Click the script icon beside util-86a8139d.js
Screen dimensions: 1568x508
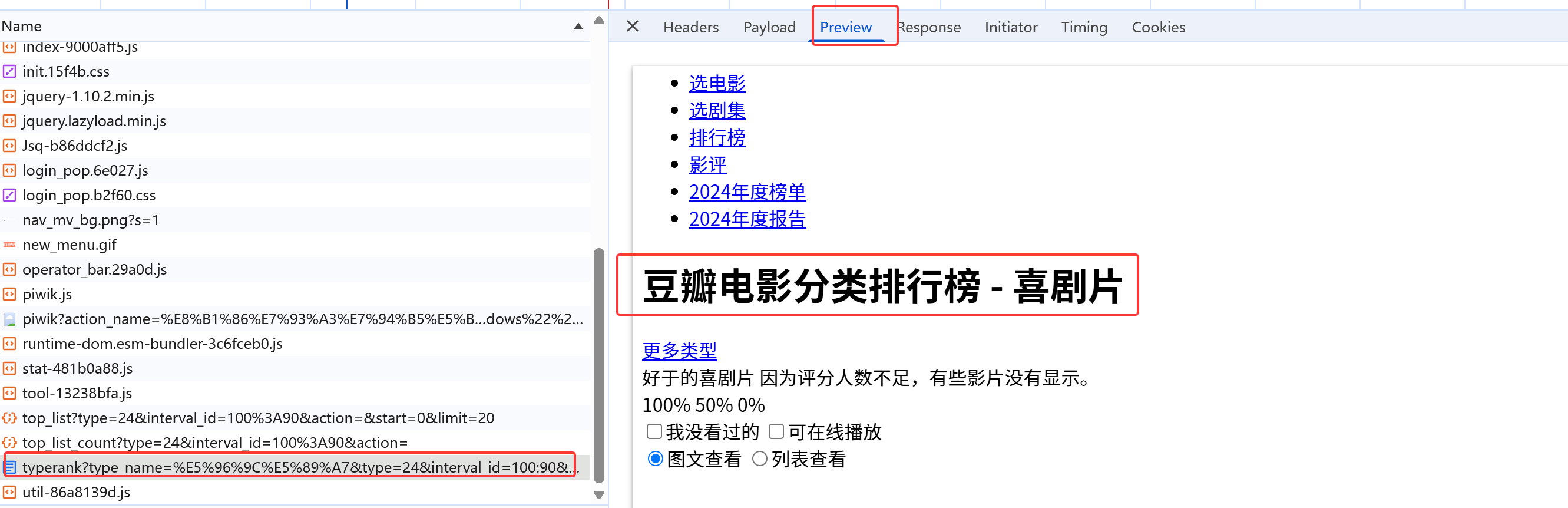coord(9,492)
